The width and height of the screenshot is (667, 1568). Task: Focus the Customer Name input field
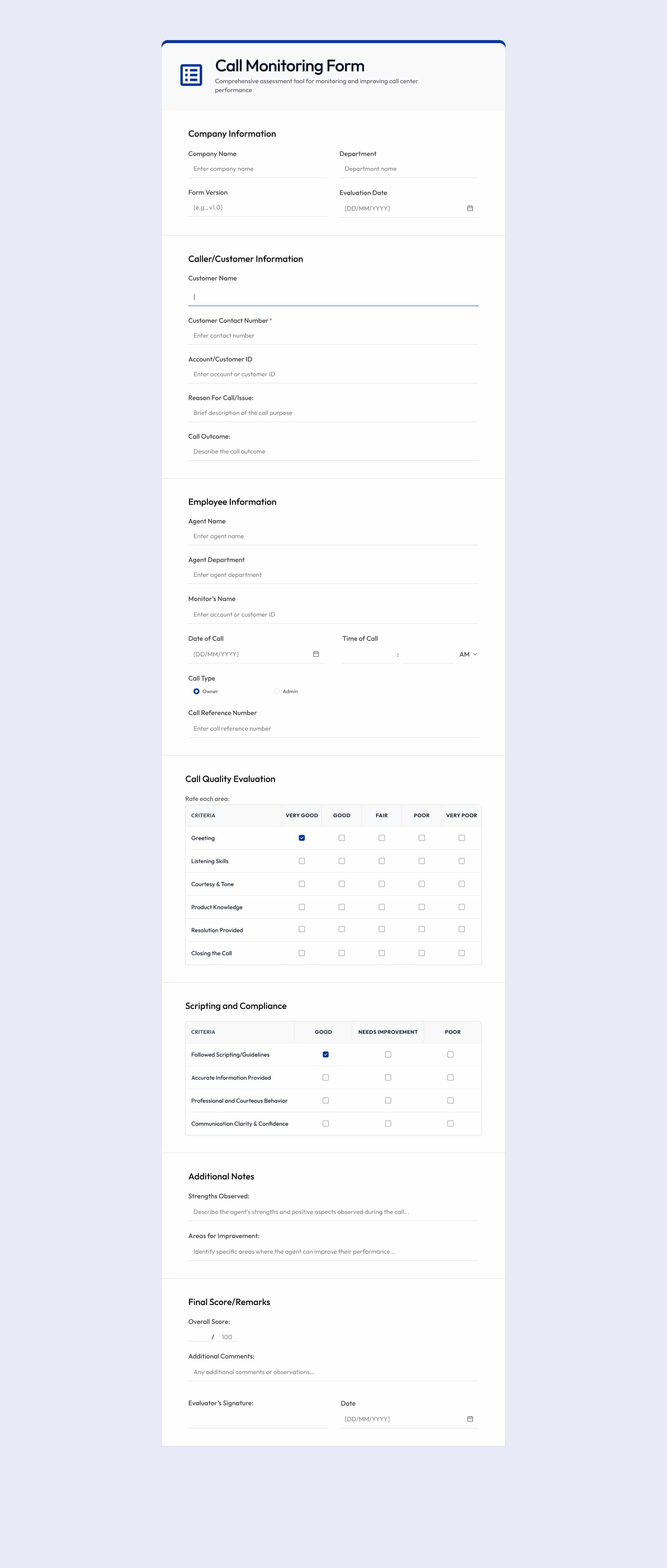(333, 296)
